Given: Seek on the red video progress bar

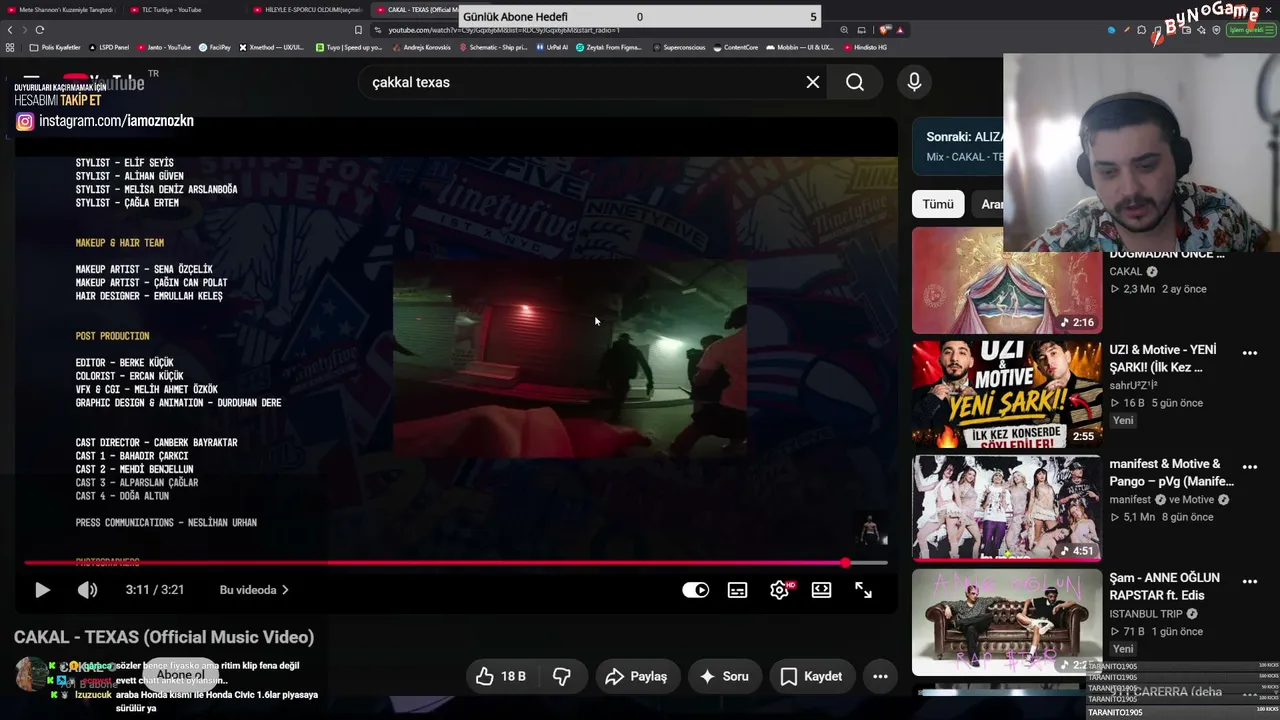Looking at the screenshot, I should pos(455,563).
